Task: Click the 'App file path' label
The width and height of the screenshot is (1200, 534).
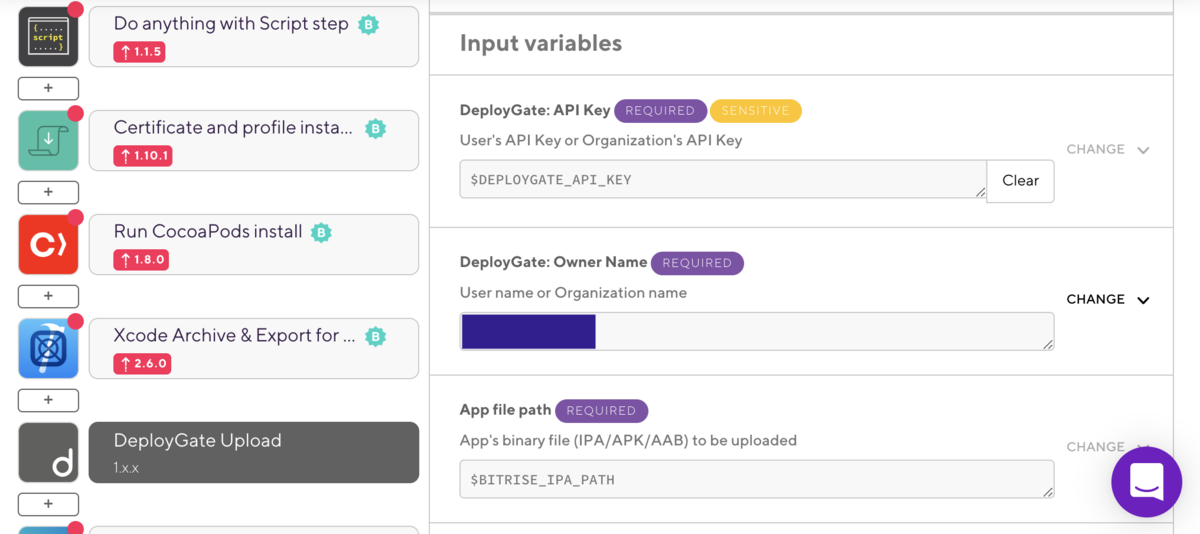Action: (x=505, y=410)
